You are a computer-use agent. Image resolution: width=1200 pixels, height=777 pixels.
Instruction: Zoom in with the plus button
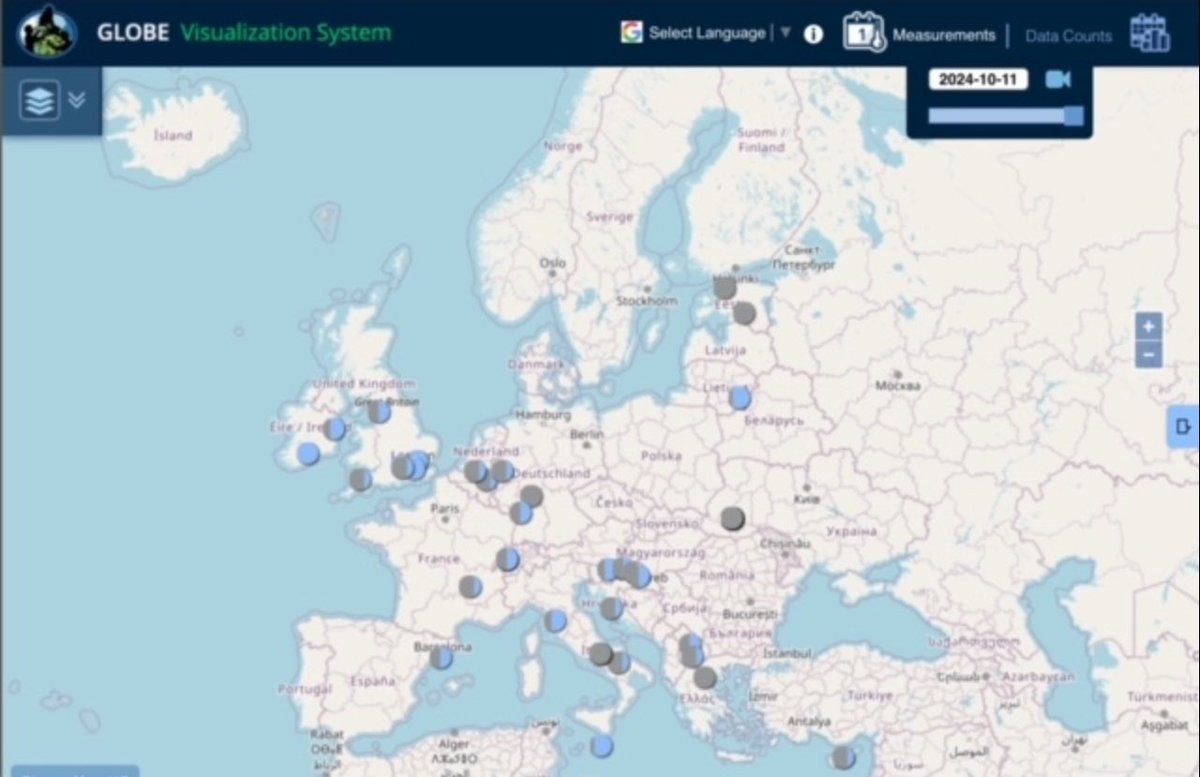coord(1149,326)
